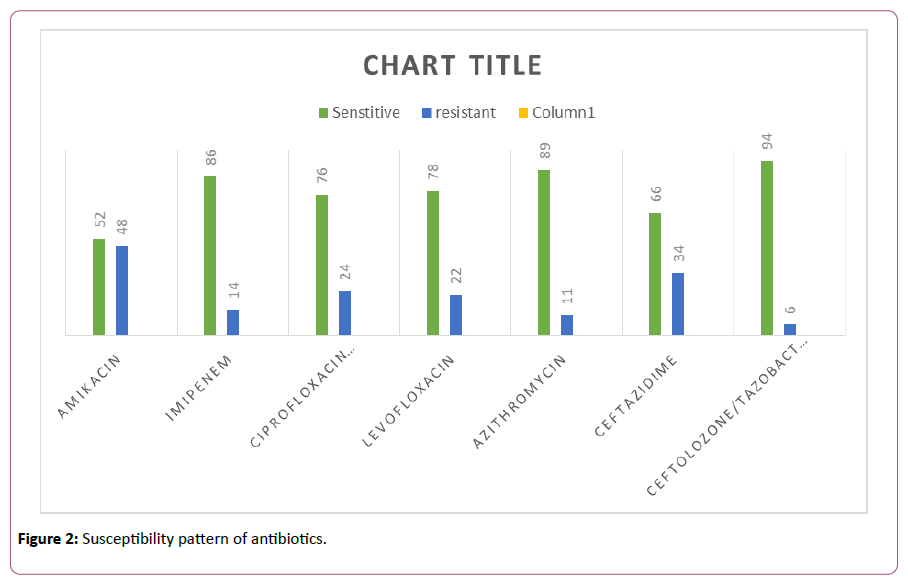The height and width of the screenshot is (581, 908).
Task: Click the yellow Column1 legend swatch
Action: pyautogui.click(x=522, y=113)
